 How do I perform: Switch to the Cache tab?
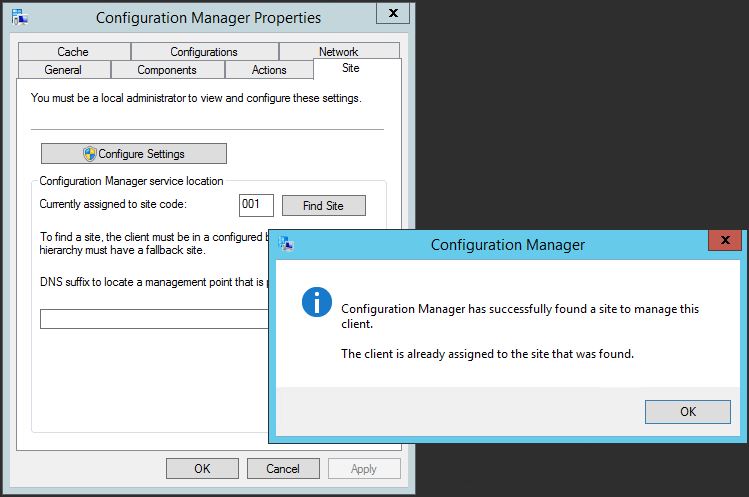[74, 51]
